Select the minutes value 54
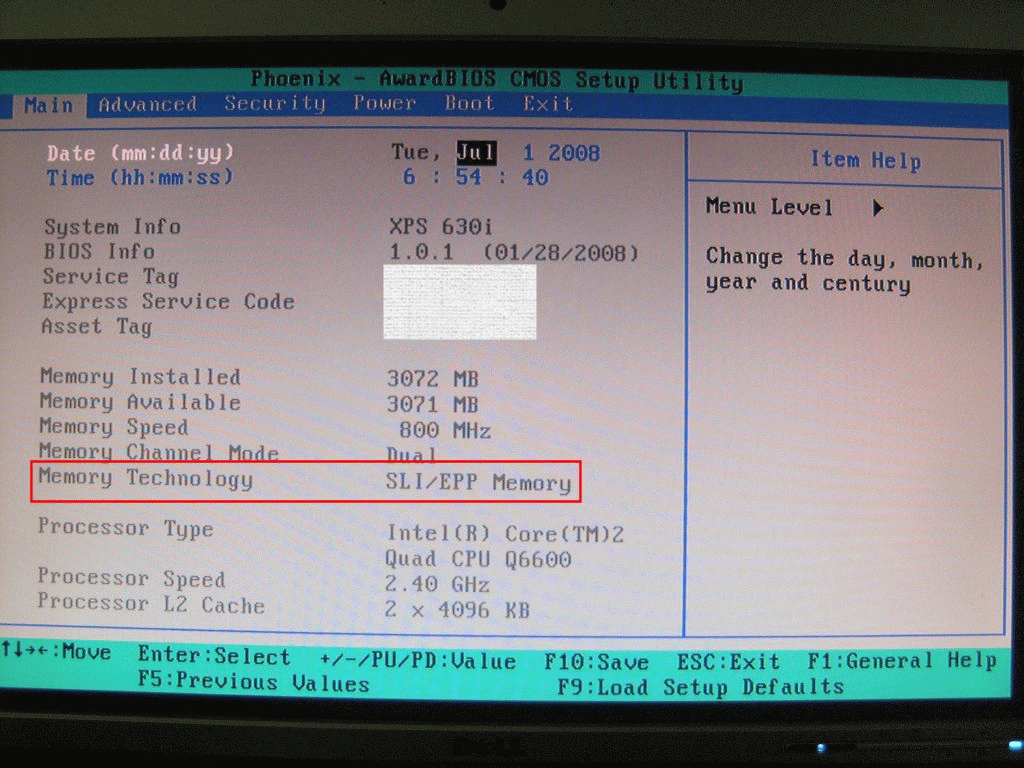This screenshot has height=768, width=1024. [468, 177]
